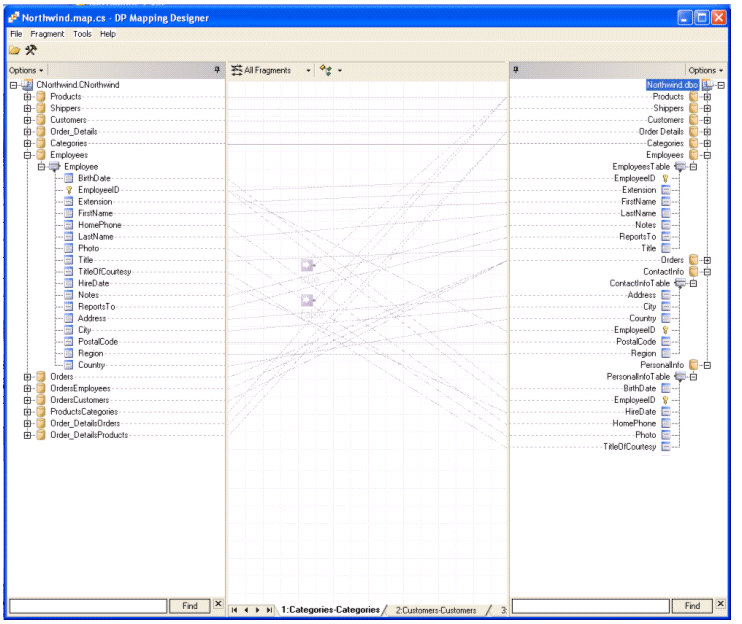Click the CNorthwind root icon in left tree
The height and width of the screenshot is (624, 742).
(x=27, y=85)
